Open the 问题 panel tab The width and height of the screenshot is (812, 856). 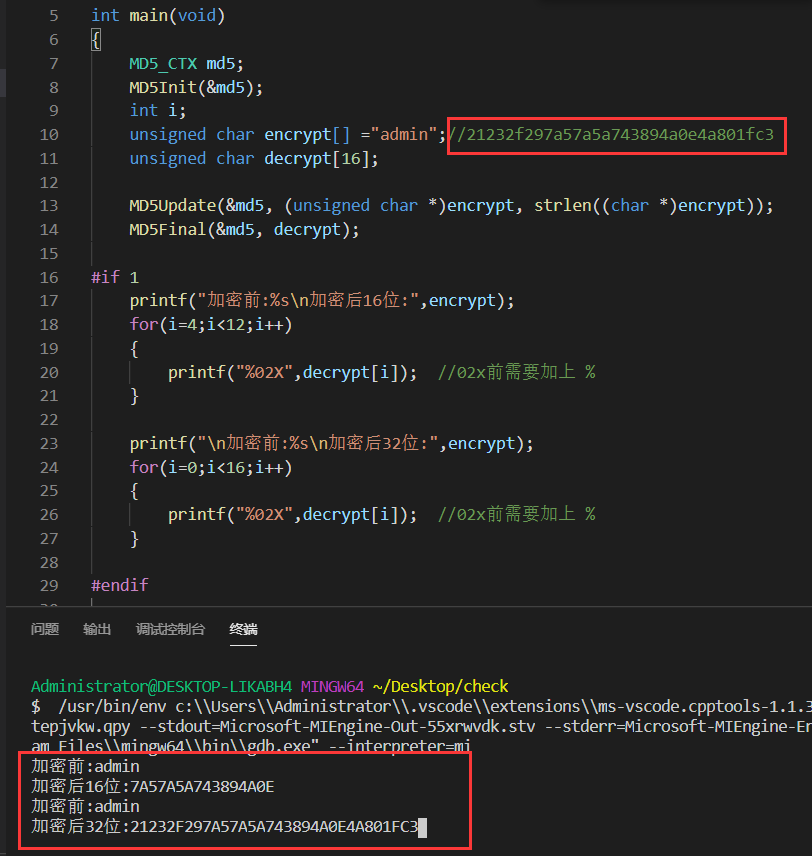[x=45, y=629]
